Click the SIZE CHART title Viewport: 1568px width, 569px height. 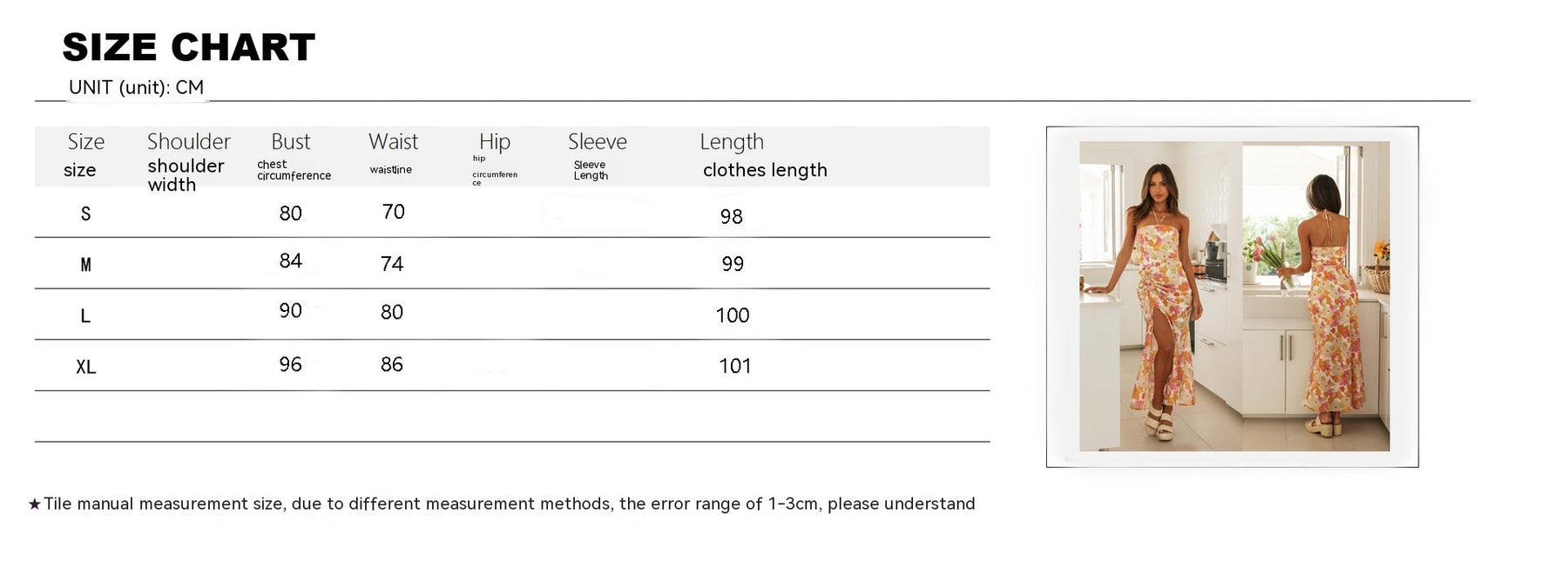coord(189,47)
